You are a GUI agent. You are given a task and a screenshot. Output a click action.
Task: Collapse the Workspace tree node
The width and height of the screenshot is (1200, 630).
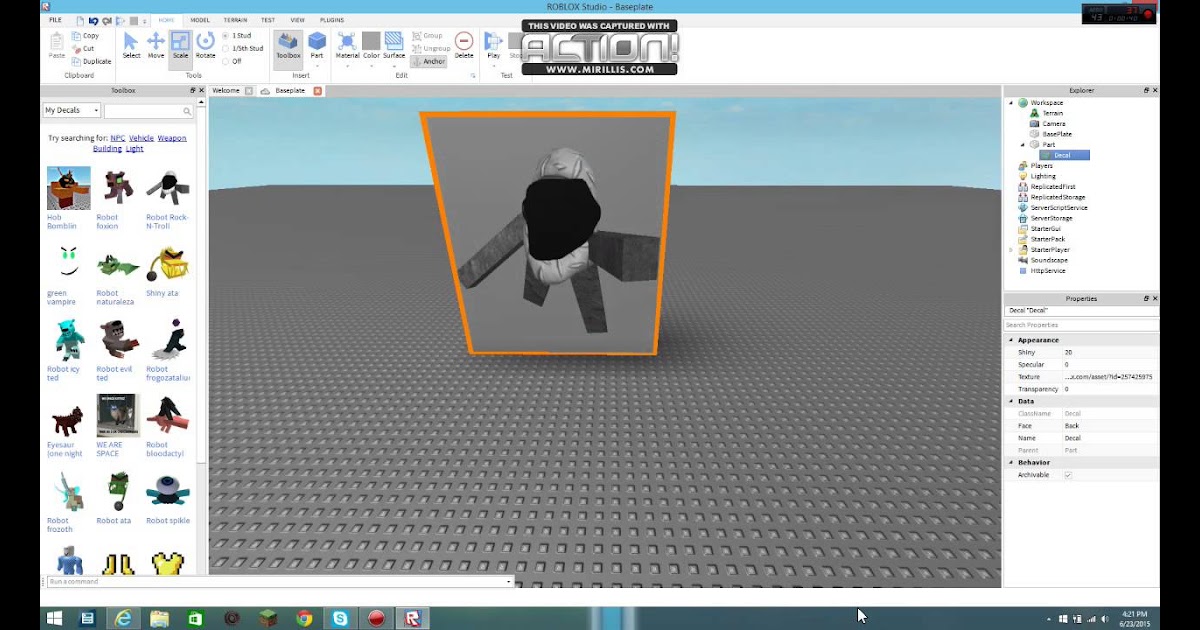(x=1011, y=103)
